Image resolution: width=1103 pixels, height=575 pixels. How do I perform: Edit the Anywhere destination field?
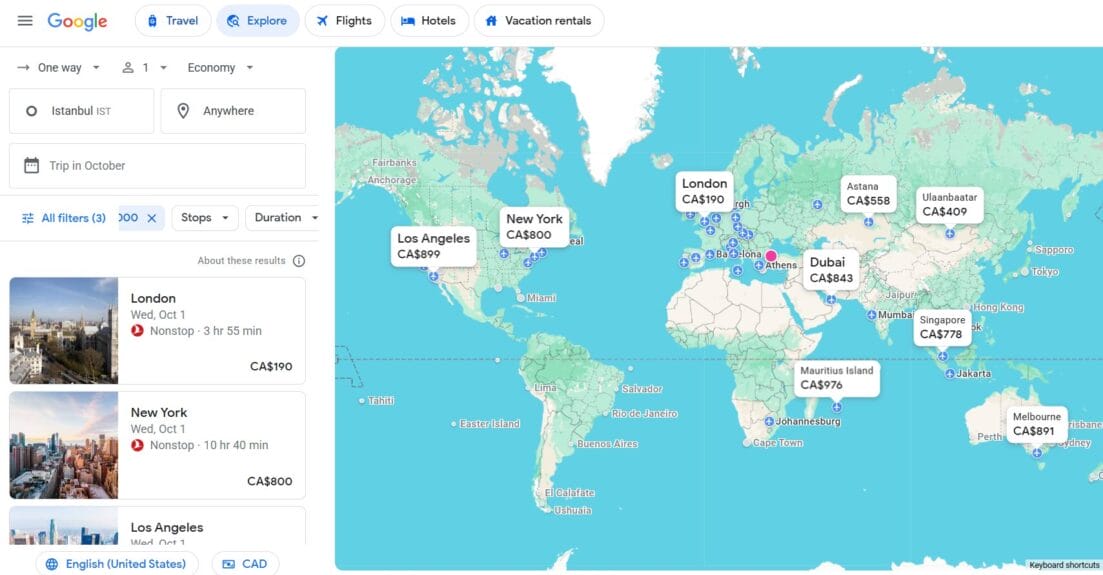233,111
